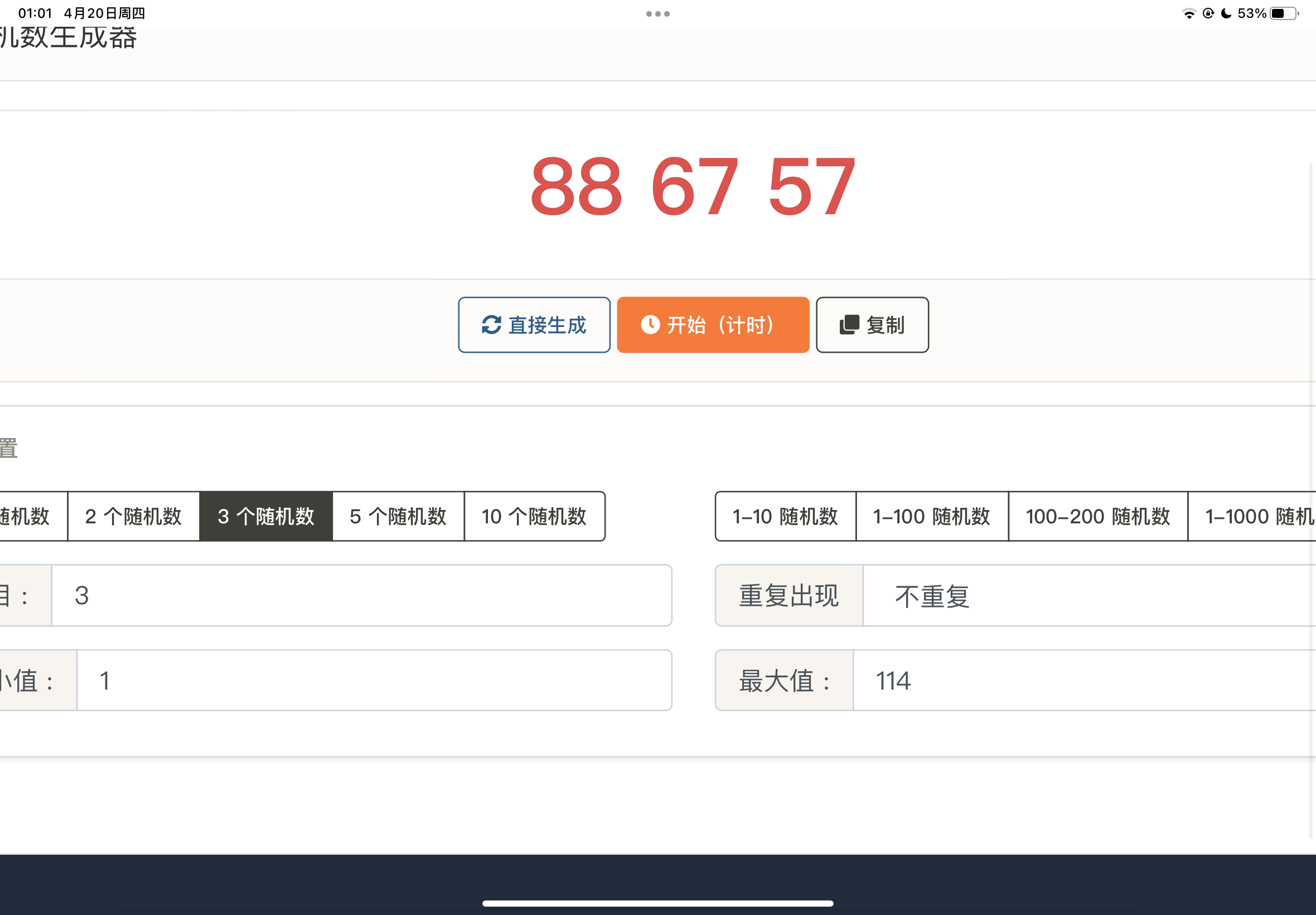
Task: Click the 最大值： label
Action: (785, 681)
